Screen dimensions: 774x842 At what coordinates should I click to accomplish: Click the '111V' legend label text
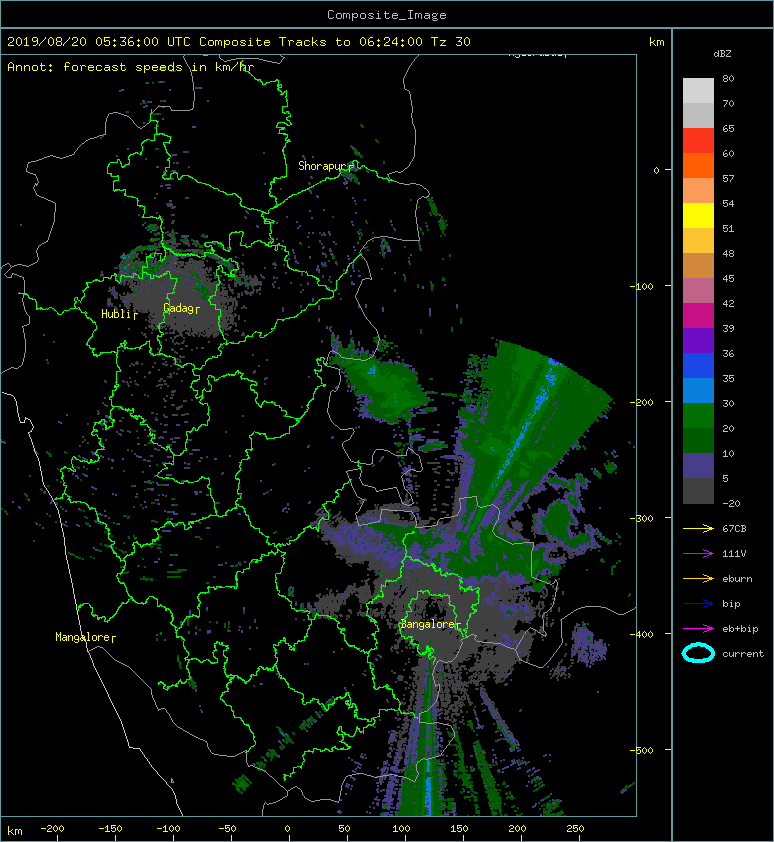pyautogui.click(x=734, y=554)
